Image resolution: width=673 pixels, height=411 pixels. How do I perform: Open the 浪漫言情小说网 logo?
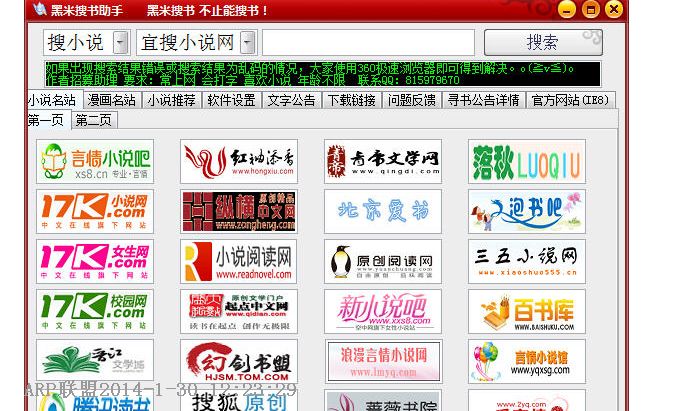point(383,361)
